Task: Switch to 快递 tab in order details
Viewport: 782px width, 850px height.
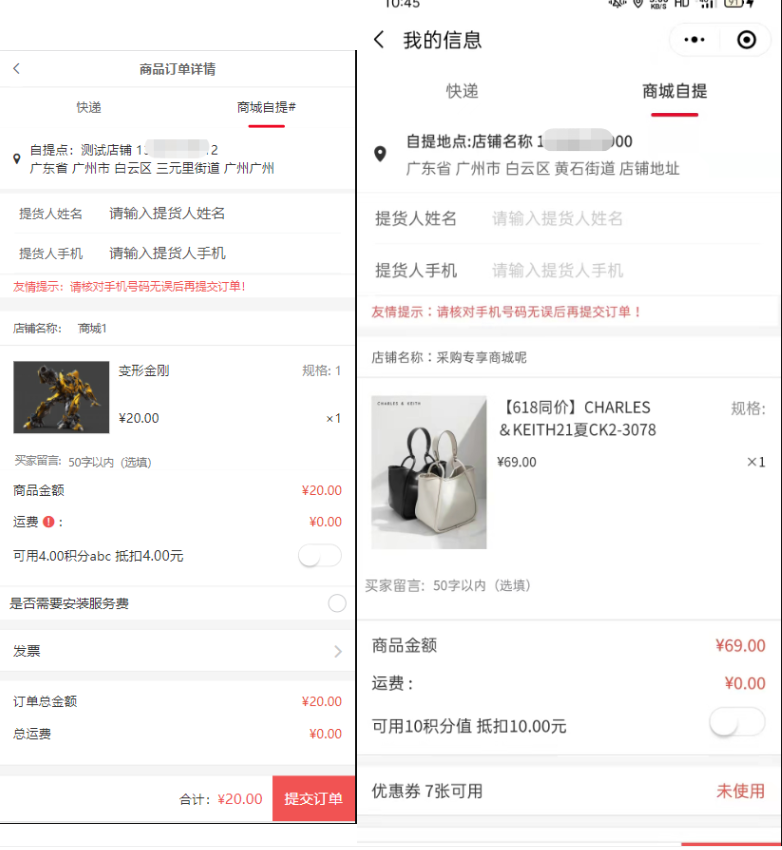Action: coord(89,107)
